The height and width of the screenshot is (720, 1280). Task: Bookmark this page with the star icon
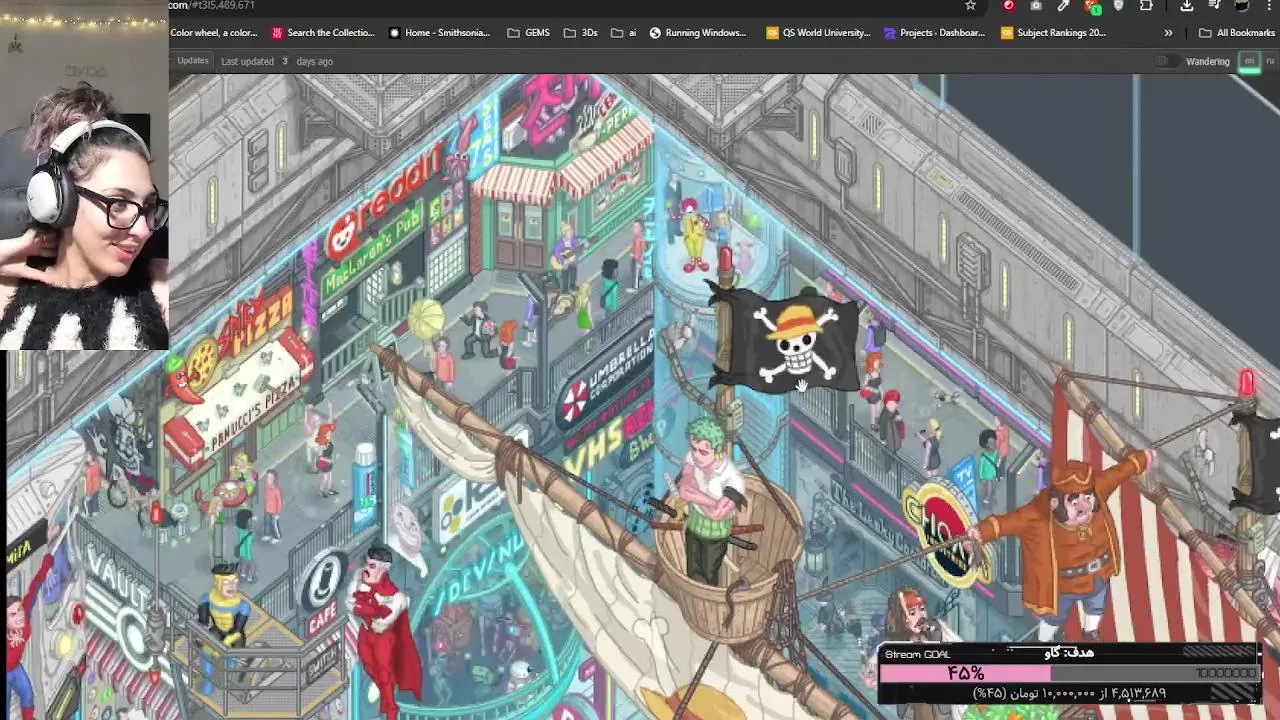tap(970, 5)
